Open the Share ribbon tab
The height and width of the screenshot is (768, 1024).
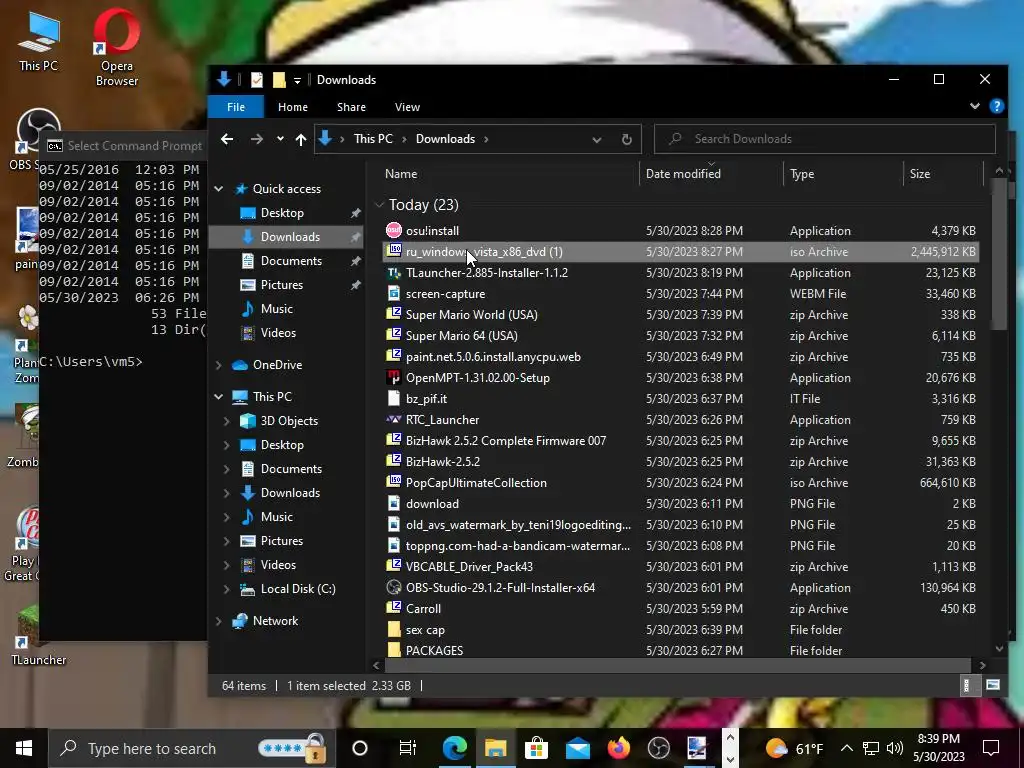click(351, 107)
